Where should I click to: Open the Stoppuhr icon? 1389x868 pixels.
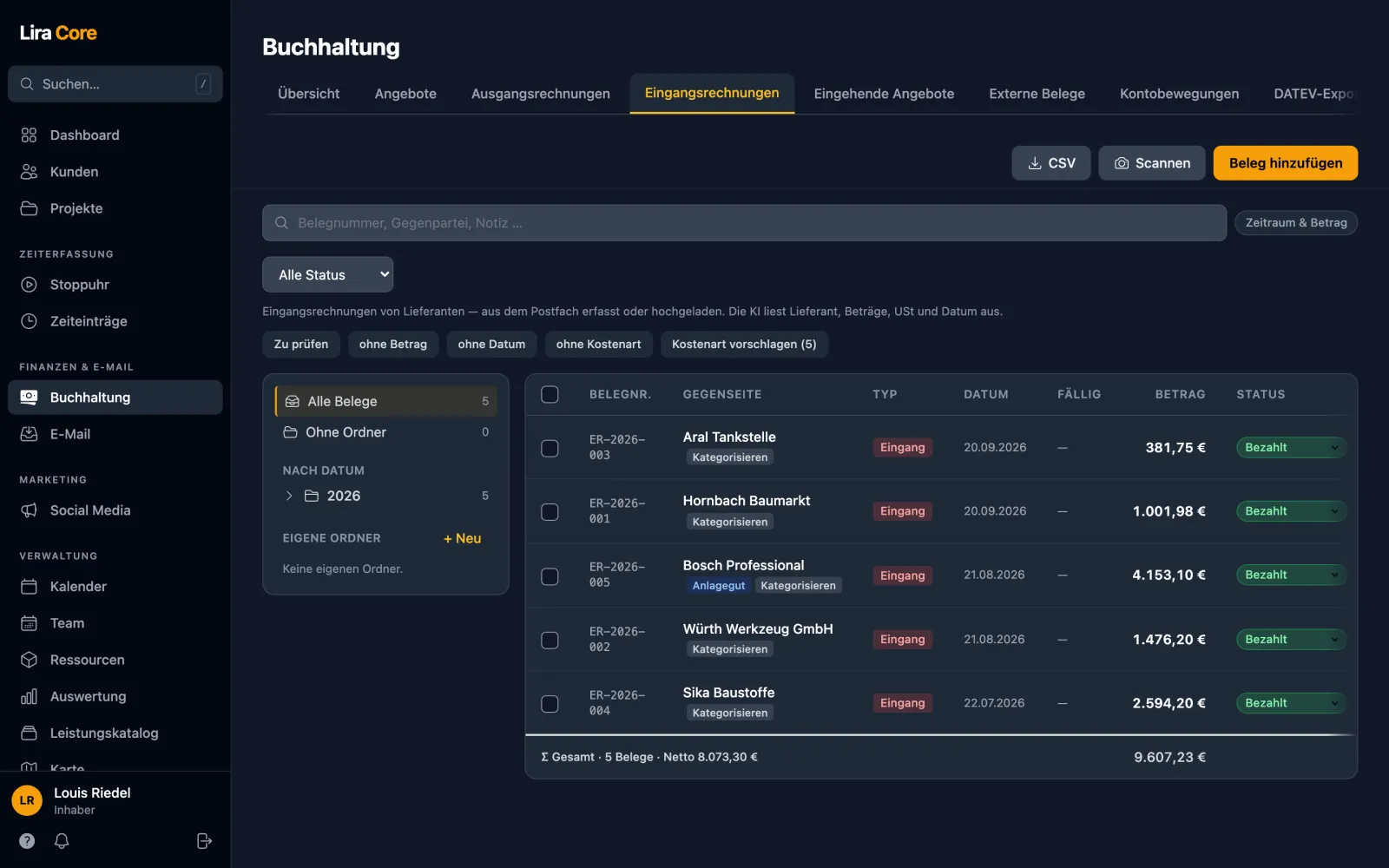[x=29, y=285]
